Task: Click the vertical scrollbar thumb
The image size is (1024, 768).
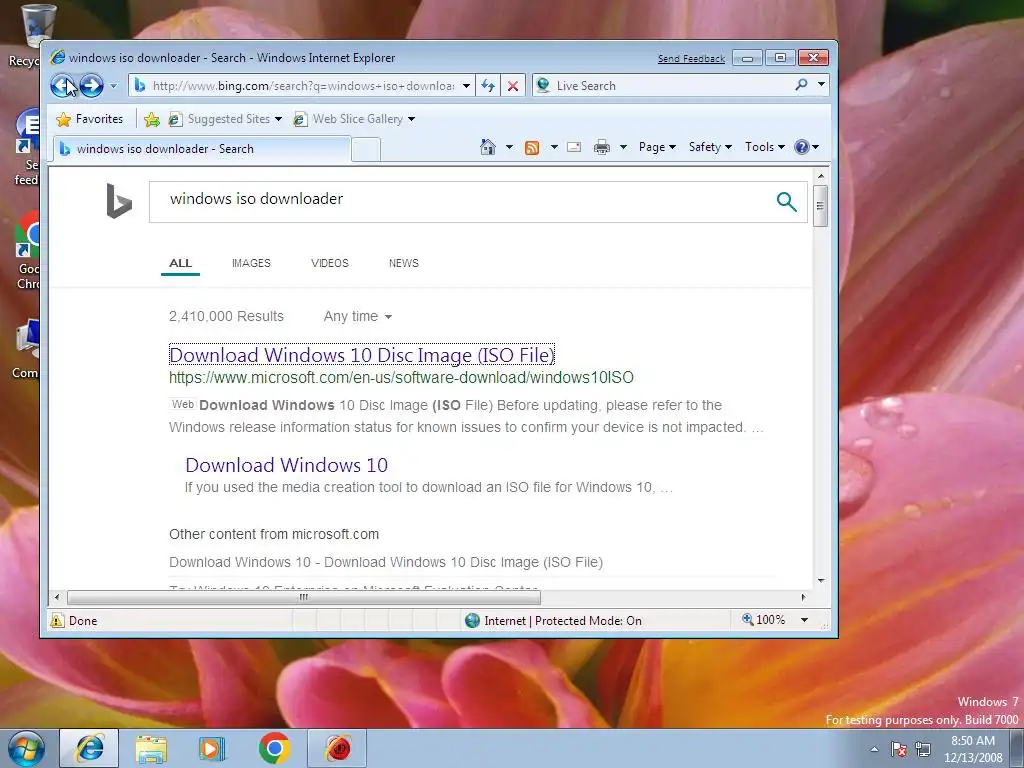Action: click(x=821, y=206)
